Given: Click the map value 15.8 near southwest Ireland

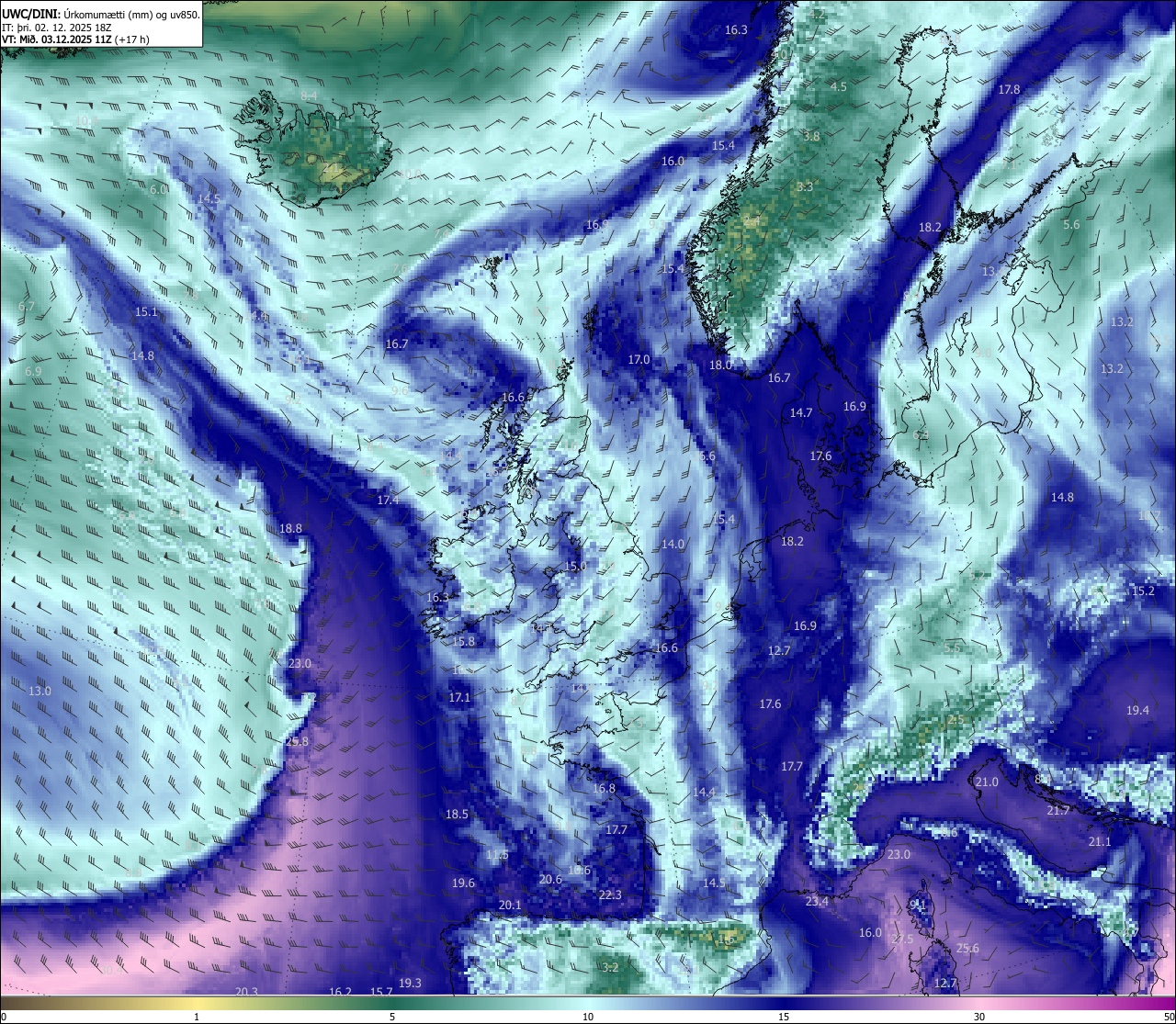Looking at the screenshot, I should [464, 641].
